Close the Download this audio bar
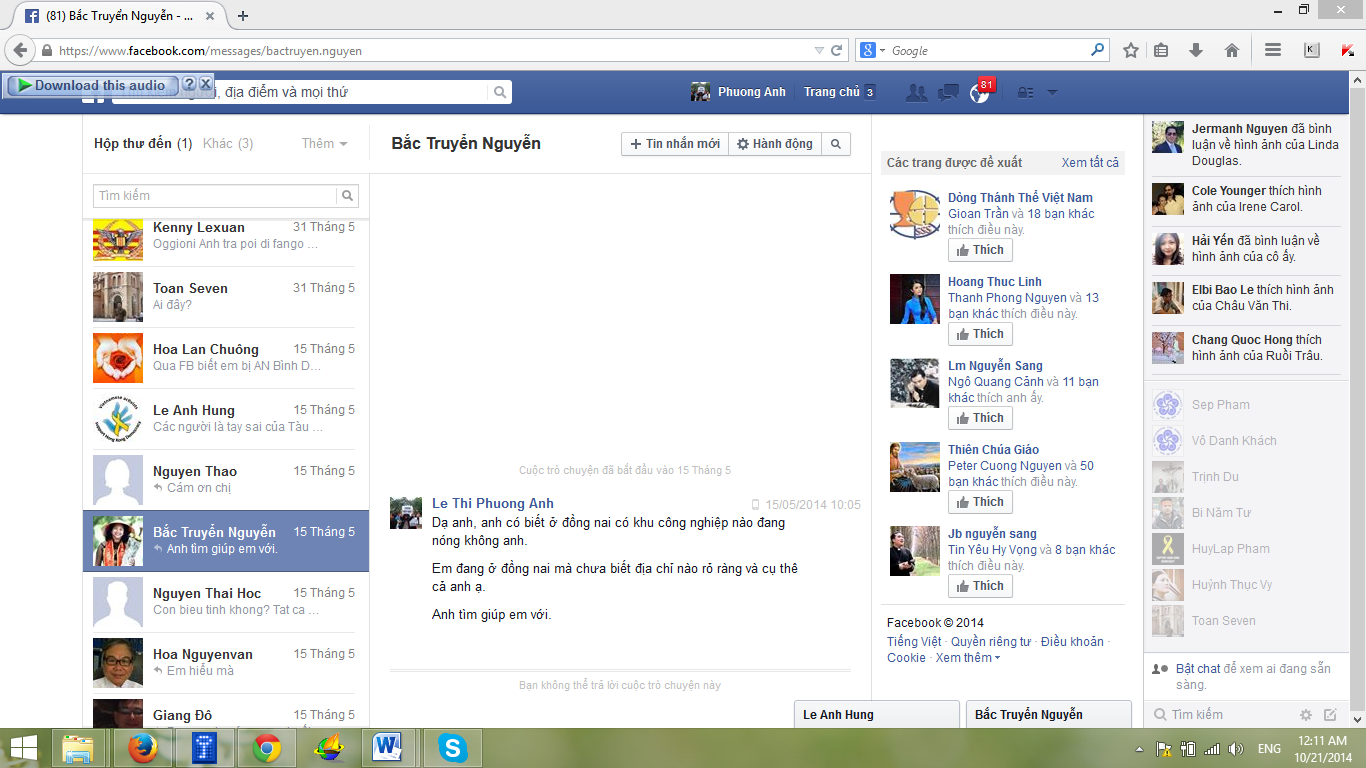This screenshot has height=768, width=1366. coord(206,85)
